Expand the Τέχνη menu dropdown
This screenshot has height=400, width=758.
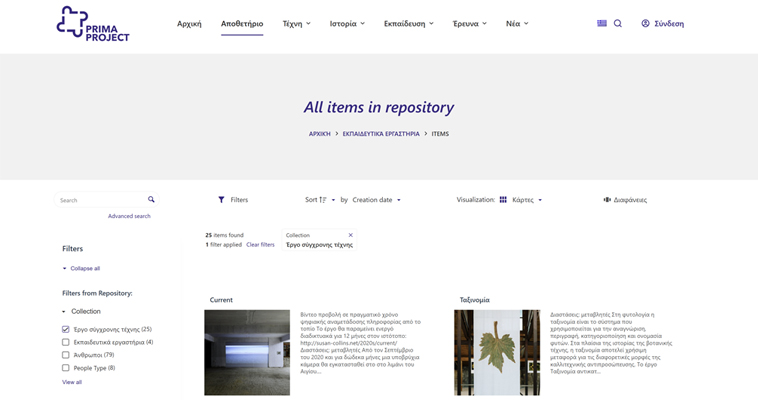coord(296,24)
